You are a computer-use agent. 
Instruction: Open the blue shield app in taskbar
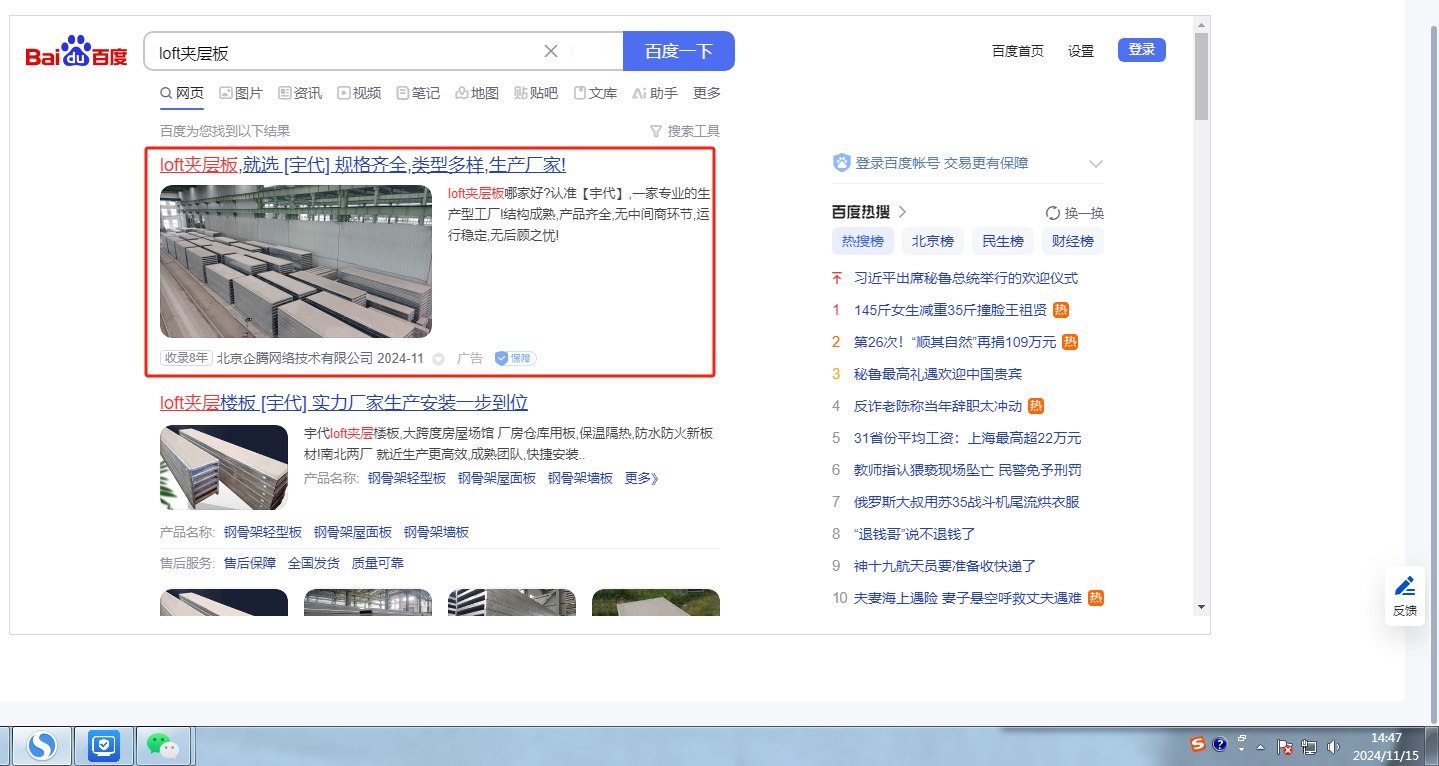(104, 745)
